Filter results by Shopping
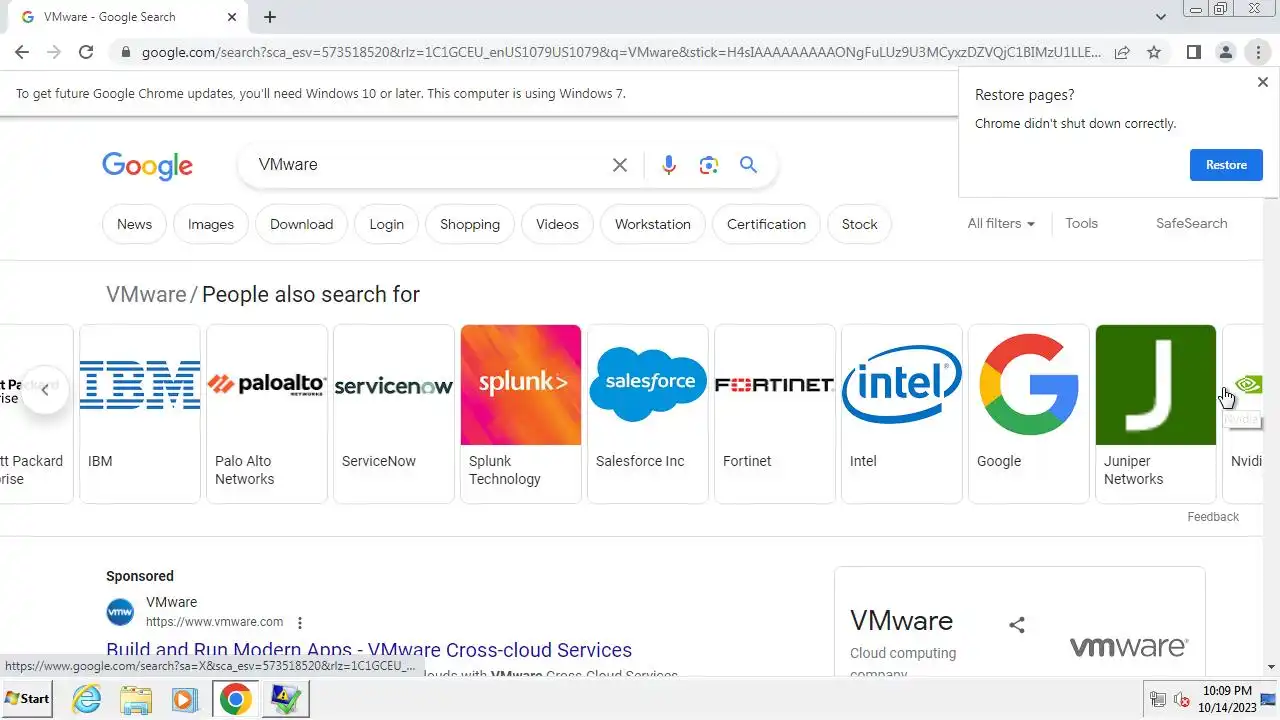The width and height of the screenshot is (1280, 720). [x=470, y=224]
